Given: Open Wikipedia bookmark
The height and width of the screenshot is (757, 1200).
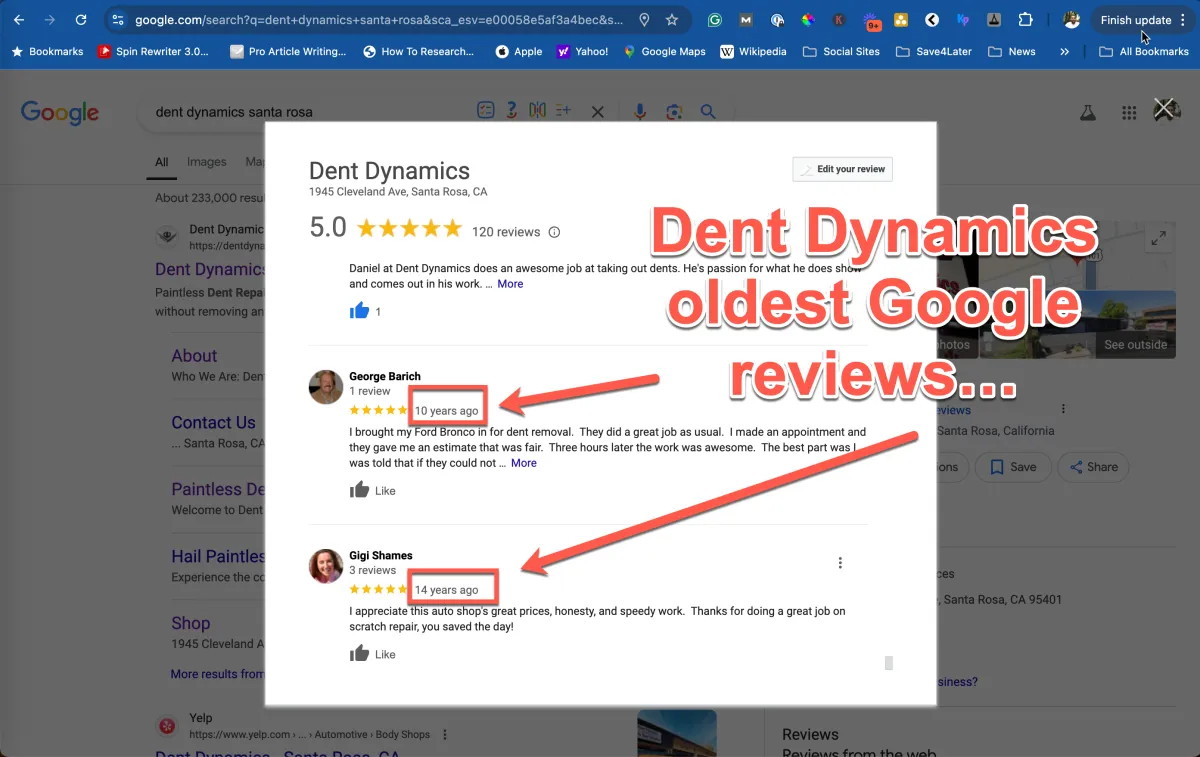Looking at the screenshot, I should coord(754,51).
